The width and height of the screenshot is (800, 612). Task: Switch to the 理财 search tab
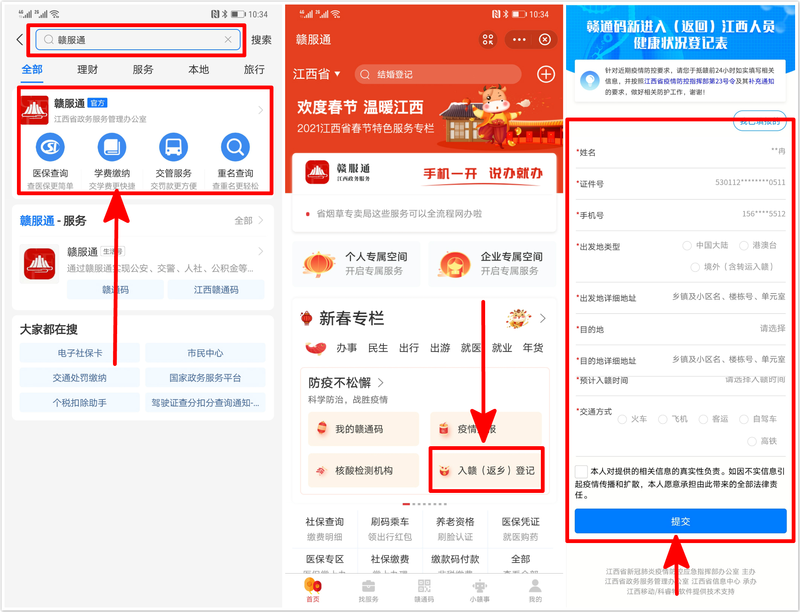[87, 69]
